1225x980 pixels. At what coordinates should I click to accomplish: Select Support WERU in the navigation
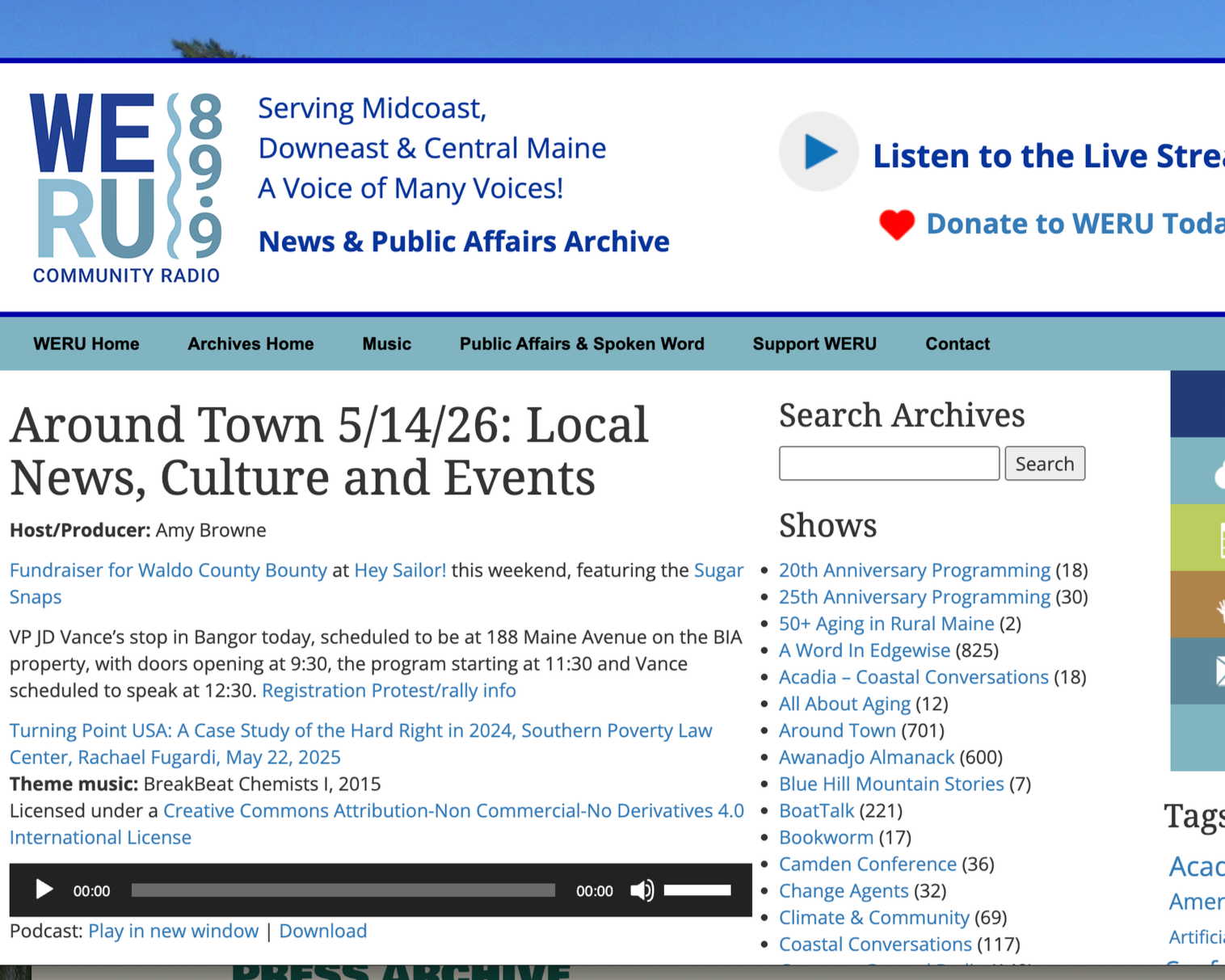coord(815,344)
